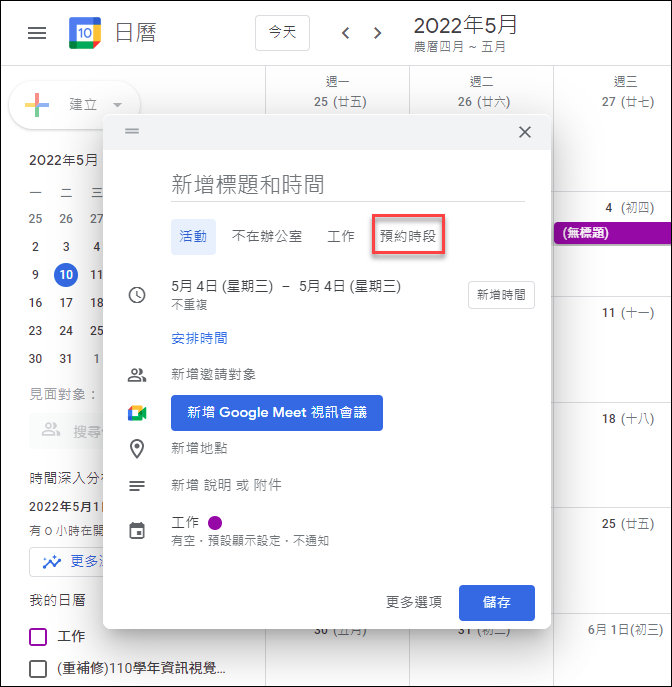Click the 新增地點 field
672x687 pixels.
(199, 448)
